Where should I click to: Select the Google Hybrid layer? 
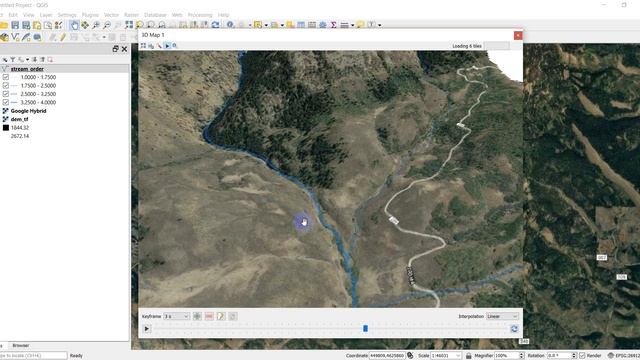pos(28,111)
